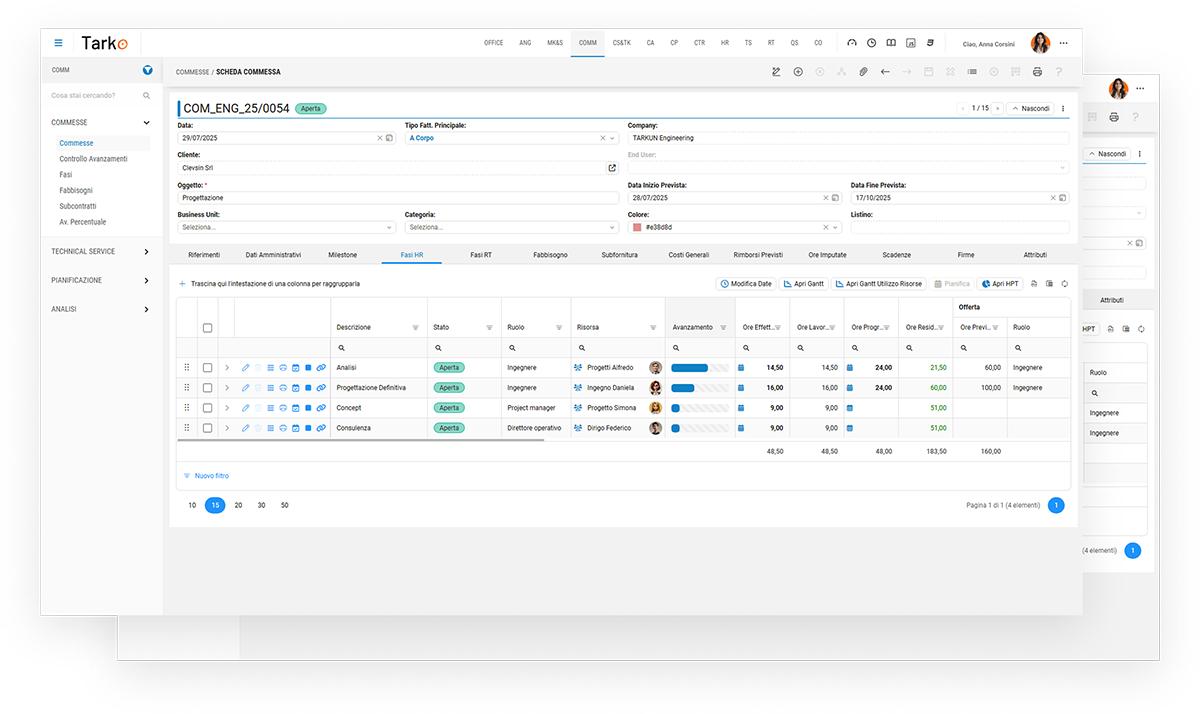The image size is (1200, 714).
Task: Click the pencil edit icon for Analisi row
Action: click(246, 368)
